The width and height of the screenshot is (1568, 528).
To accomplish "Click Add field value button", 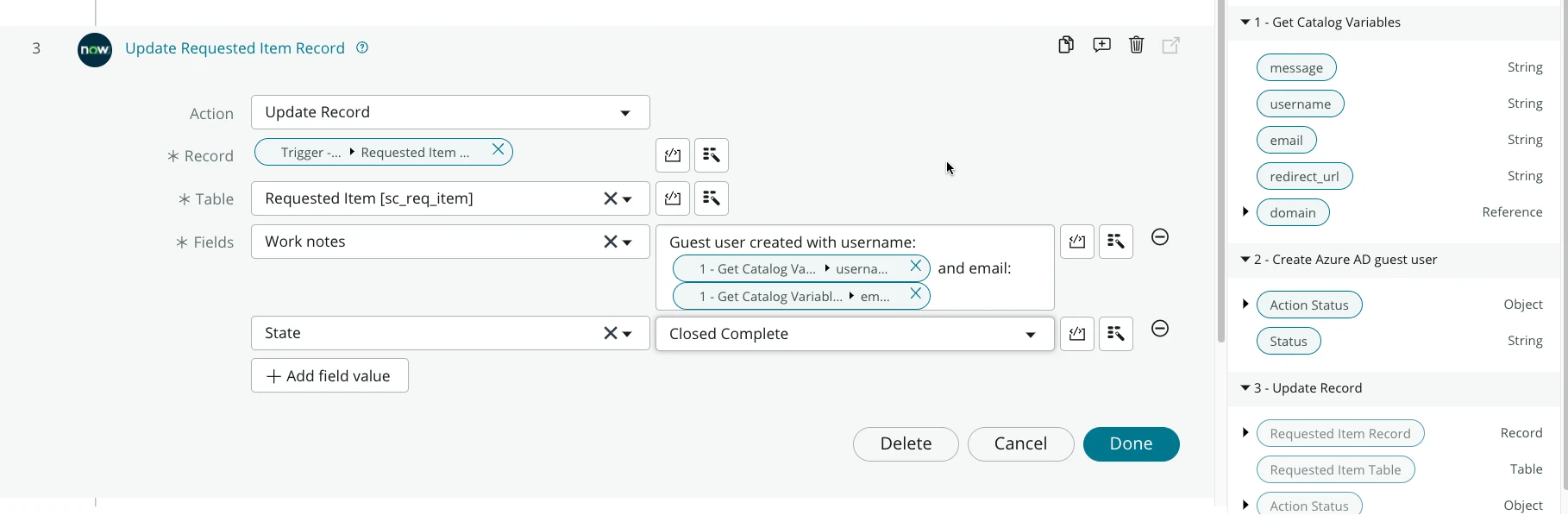I will point(329,376).
